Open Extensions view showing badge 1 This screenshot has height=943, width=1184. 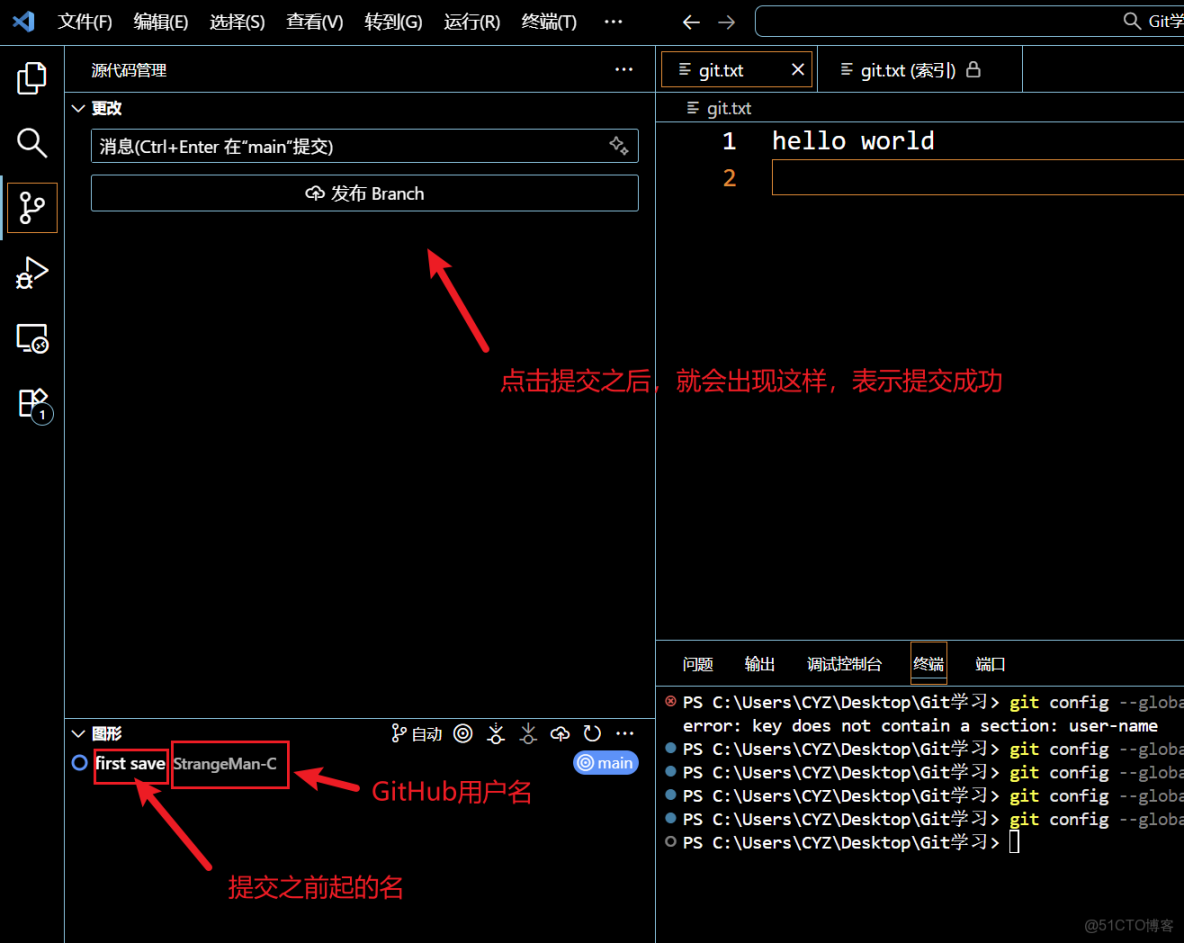[x=32, y=403]
